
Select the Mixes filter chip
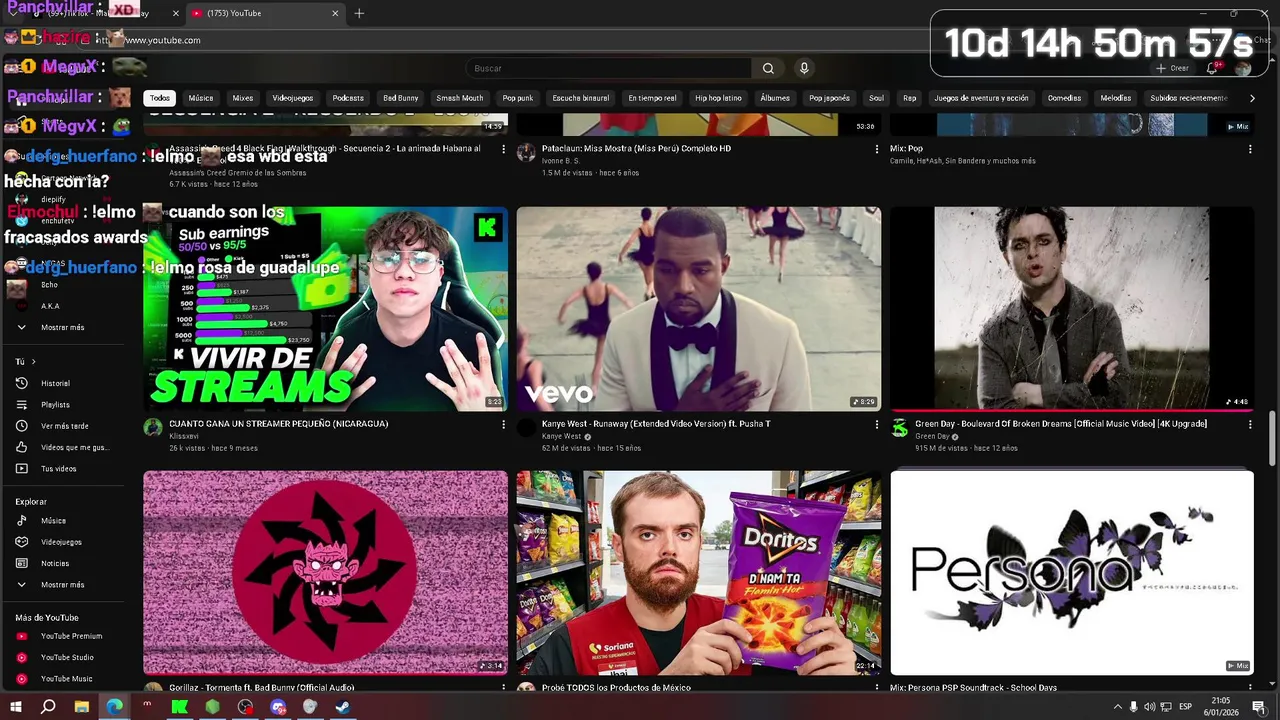point(243,98)
